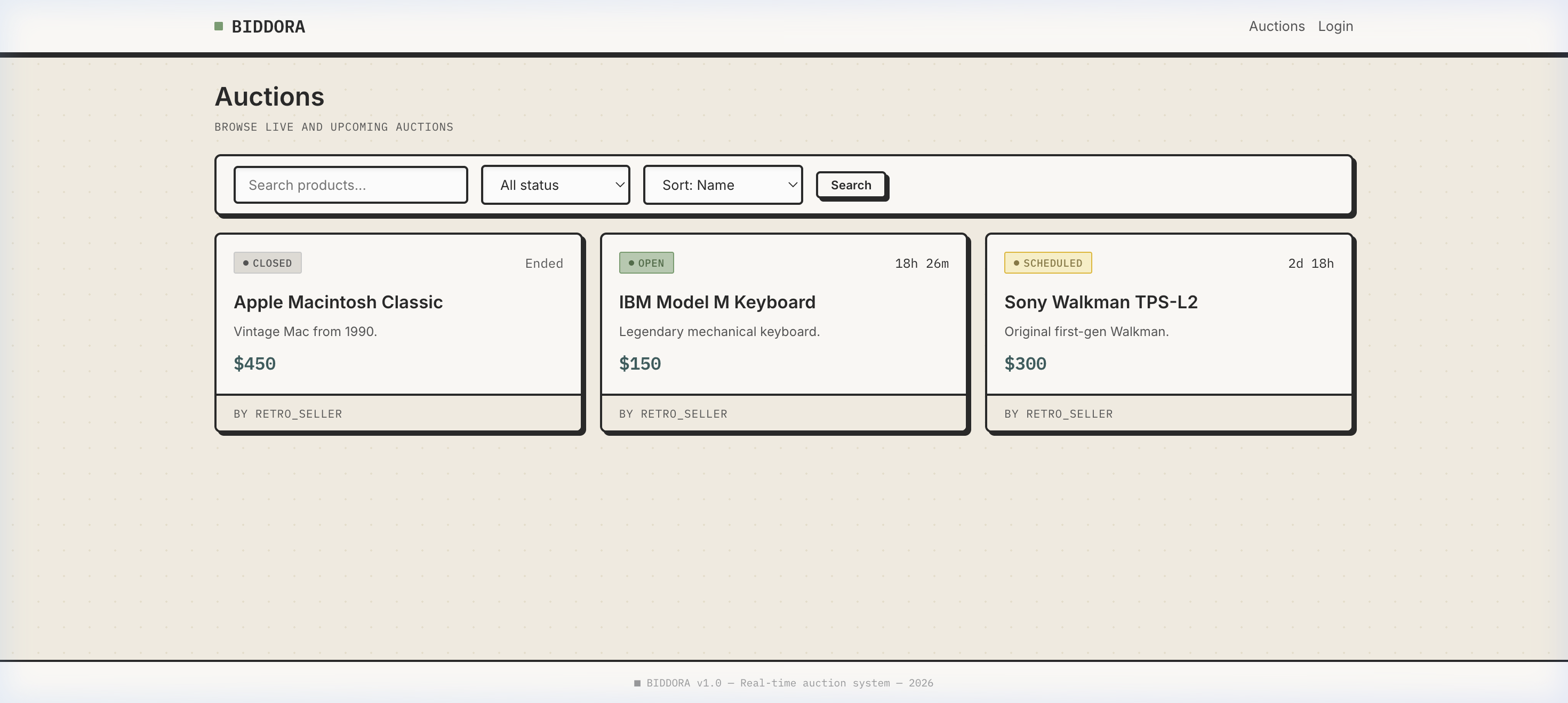Click BY RETRO_SELLER under IBM Model M Keyboard
1568x703 pixels.
point(673,414)
